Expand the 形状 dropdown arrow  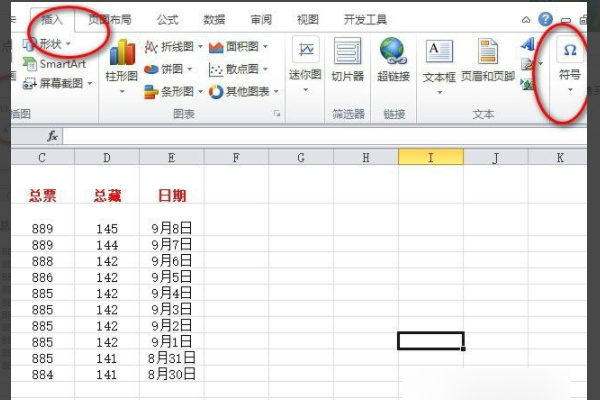click(x=68, y=44)
